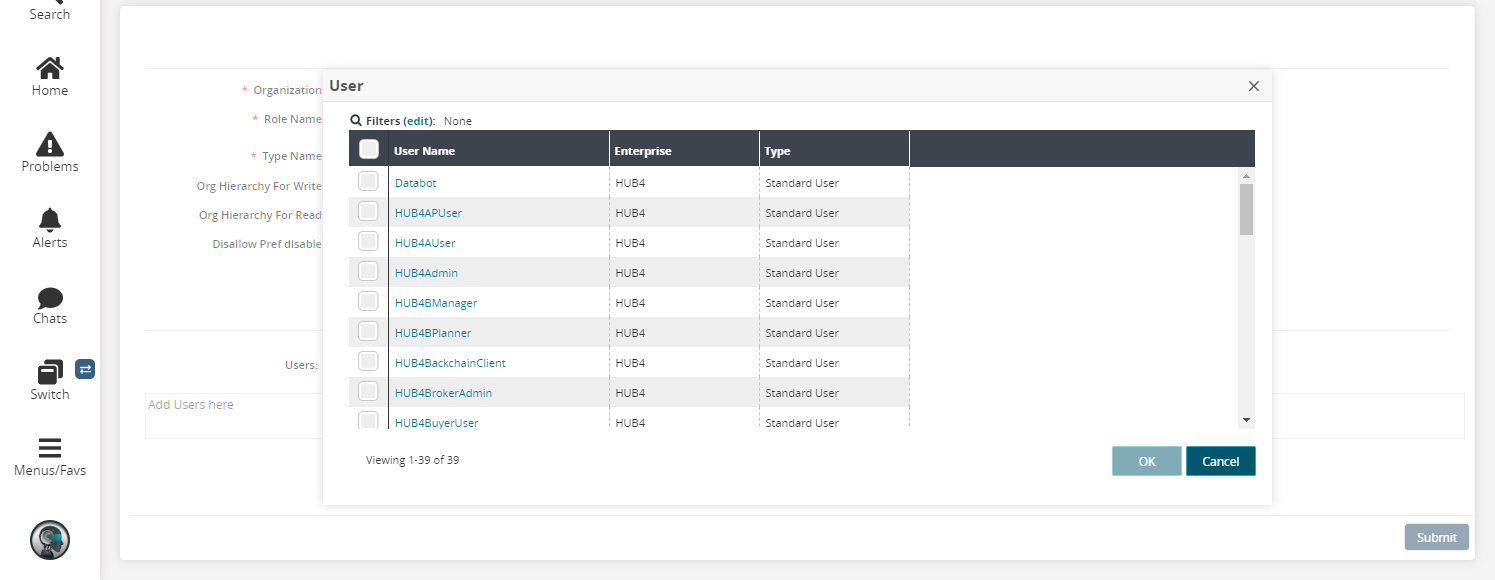Click the Add Users here field
The height and width of the screenshot is (580, 1495).
click(x=805, y=416)
